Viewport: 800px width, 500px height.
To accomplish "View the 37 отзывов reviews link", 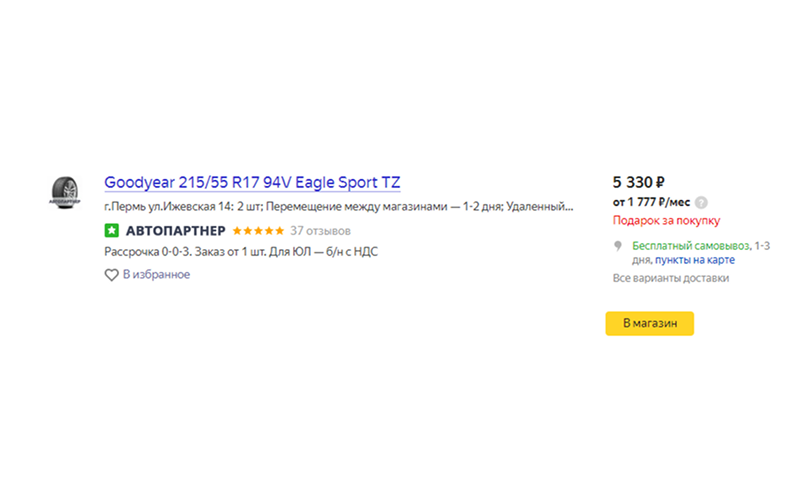I will 320,231.
